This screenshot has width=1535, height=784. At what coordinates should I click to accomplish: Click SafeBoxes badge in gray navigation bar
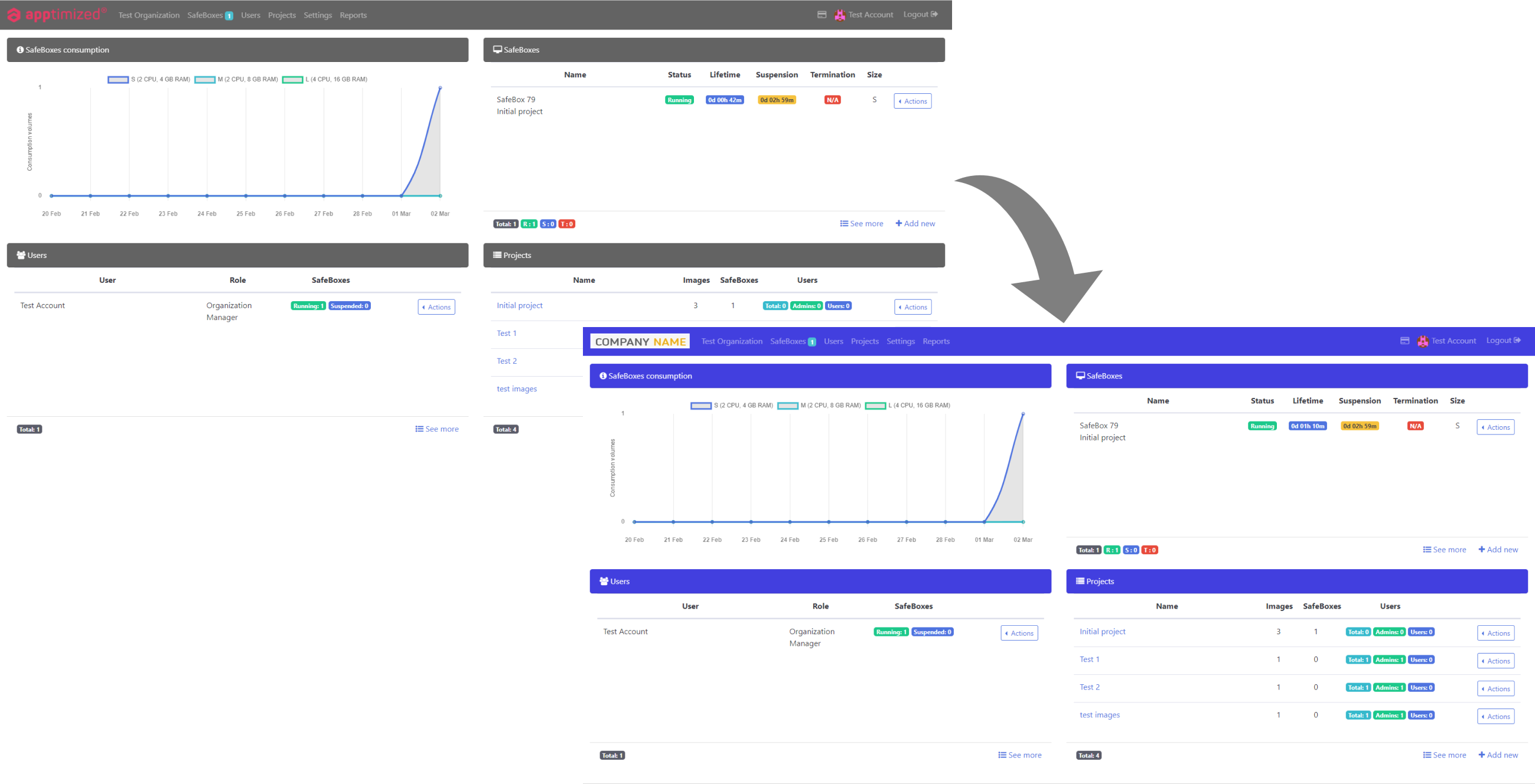pos(229,15)
